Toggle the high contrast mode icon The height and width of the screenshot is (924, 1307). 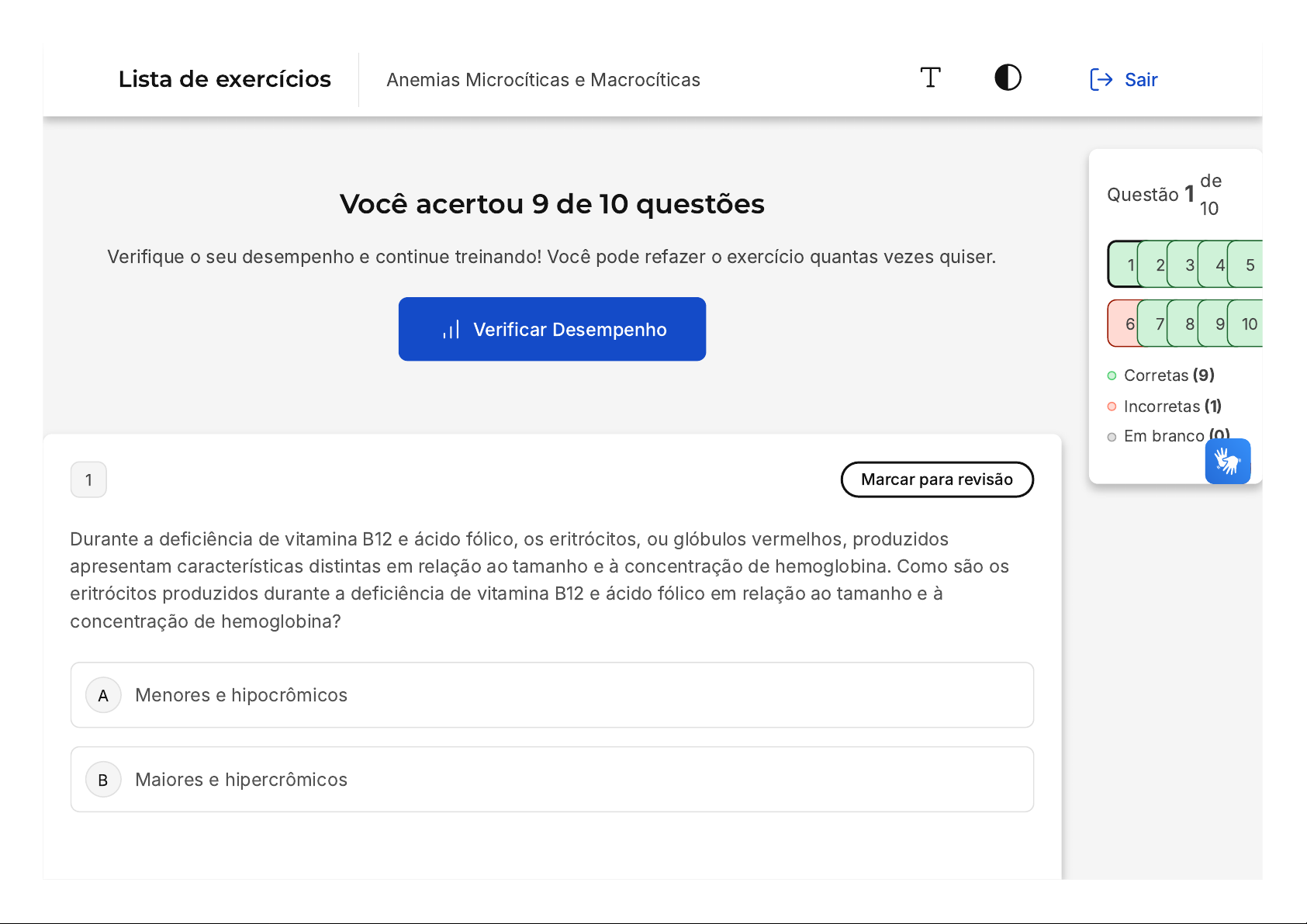coord(1008,78)
